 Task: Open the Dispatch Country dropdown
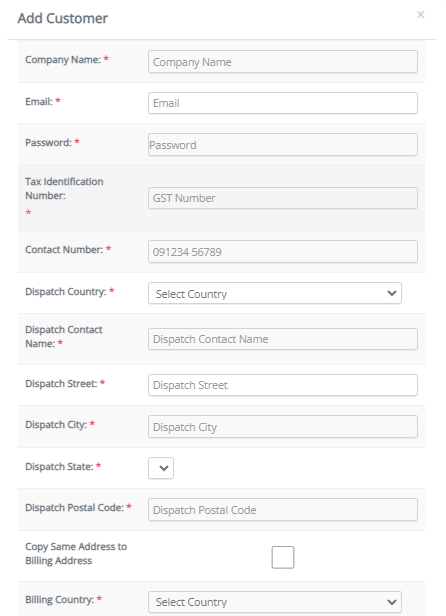[275, 293]
